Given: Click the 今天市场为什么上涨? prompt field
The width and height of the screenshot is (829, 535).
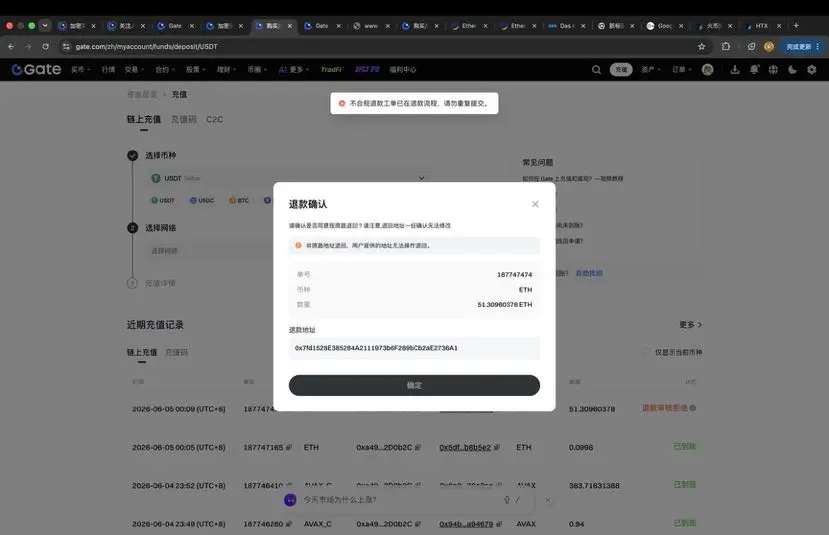Looking at the screenshot, I should [x=339, y=500].
